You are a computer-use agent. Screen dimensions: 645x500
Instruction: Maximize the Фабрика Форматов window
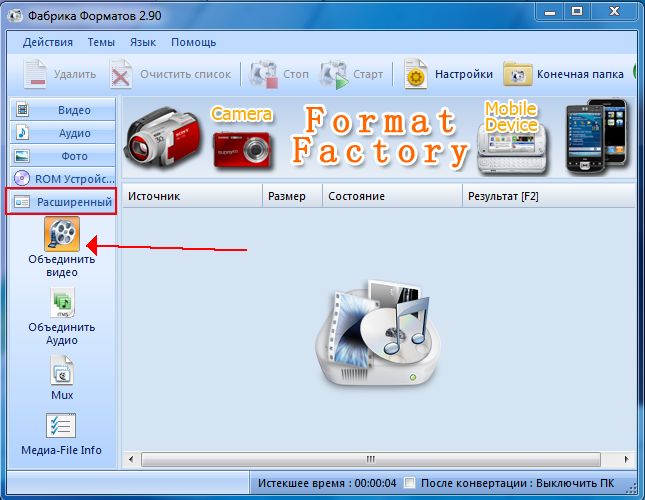[x=578, y=12]
